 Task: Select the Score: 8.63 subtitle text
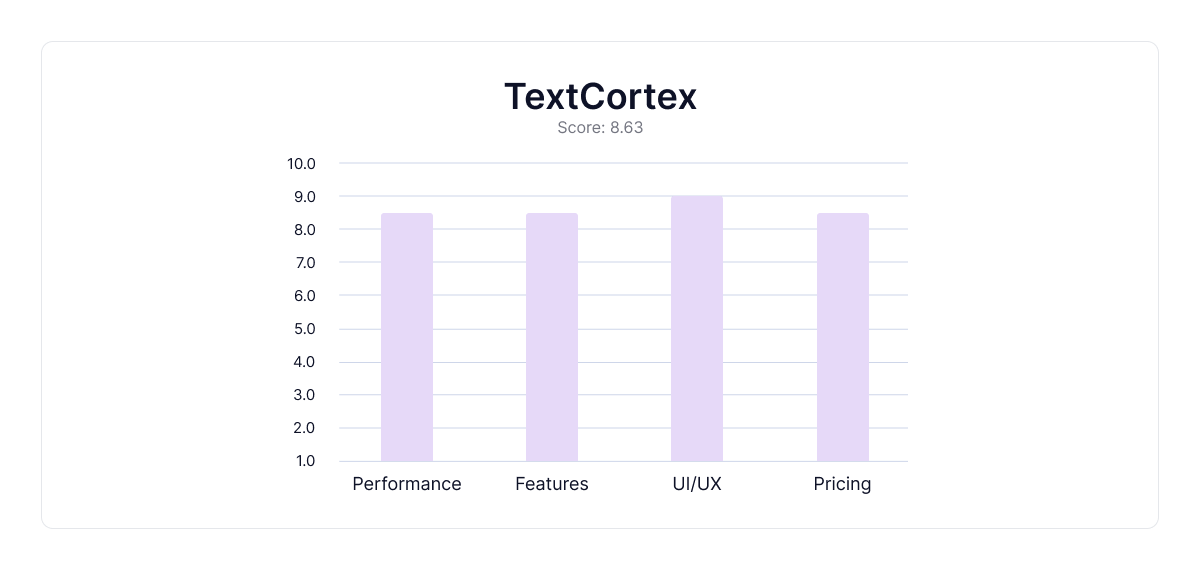[x=600, y=129]
